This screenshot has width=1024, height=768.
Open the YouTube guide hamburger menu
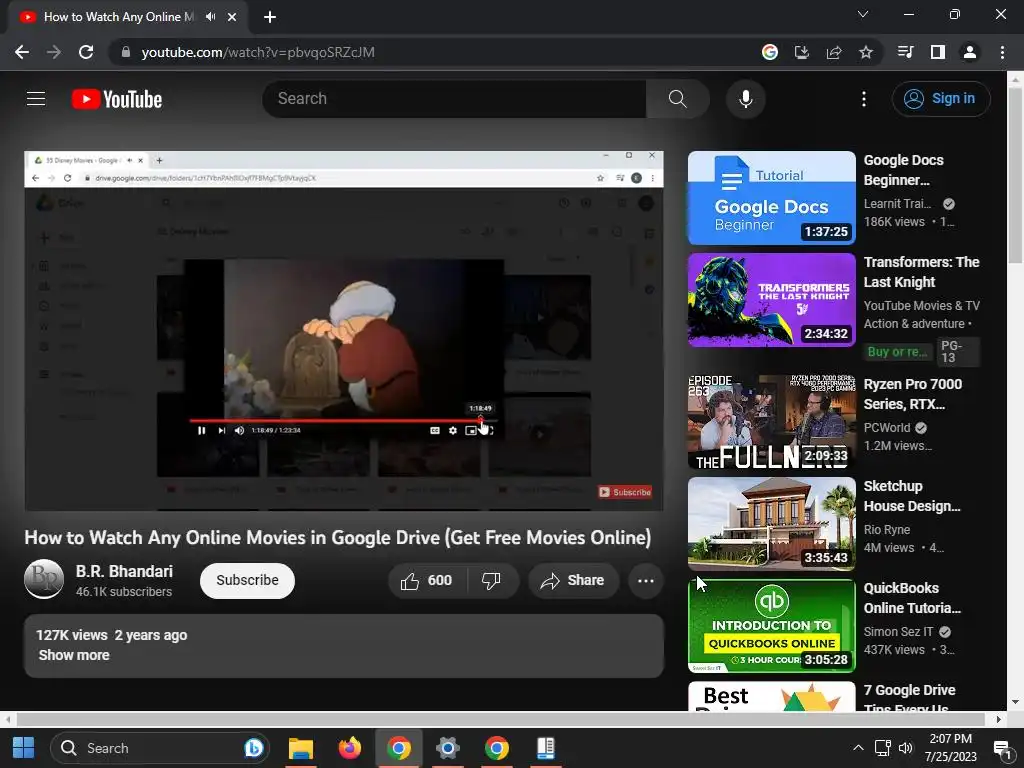36,99
